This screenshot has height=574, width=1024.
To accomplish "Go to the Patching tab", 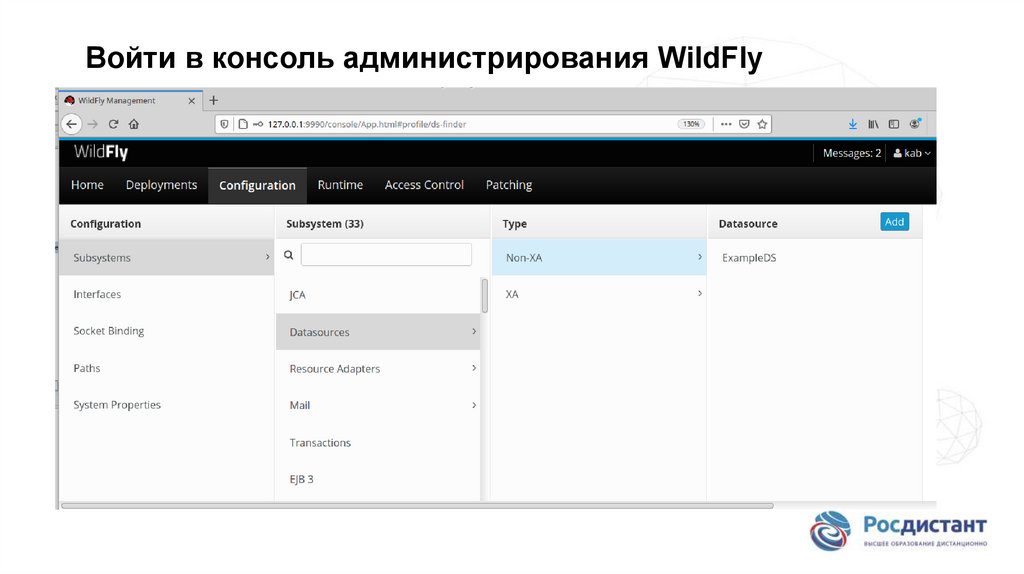I will (509, 185).
